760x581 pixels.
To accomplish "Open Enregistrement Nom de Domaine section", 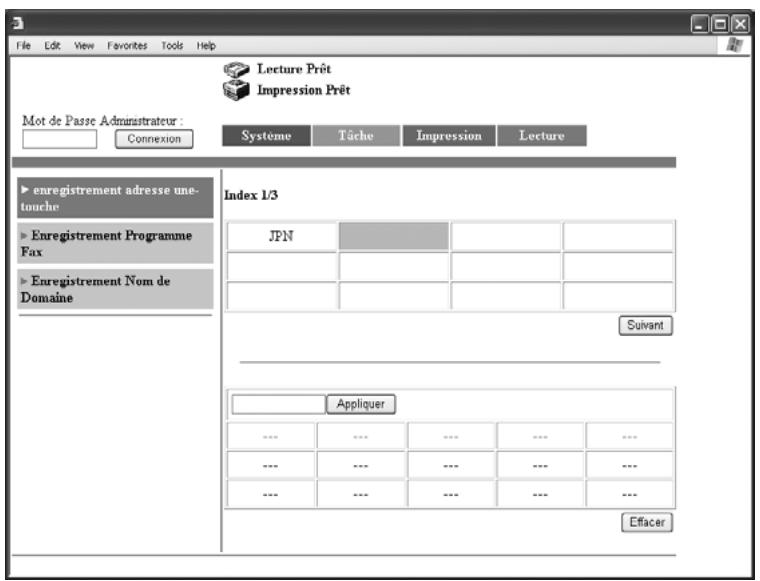I will (115, 289).
